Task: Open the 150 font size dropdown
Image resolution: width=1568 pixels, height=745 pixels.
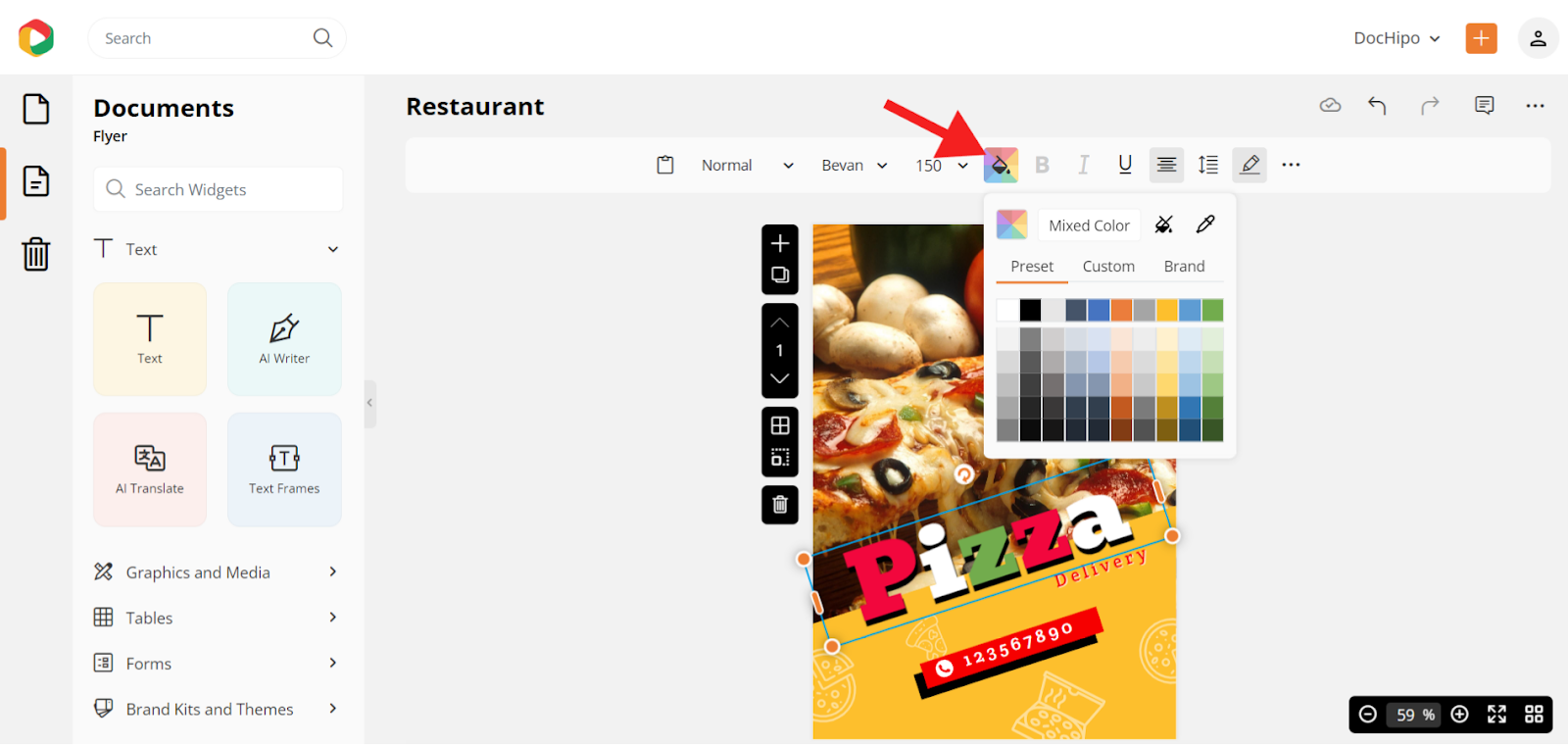Action: (942, 165)
